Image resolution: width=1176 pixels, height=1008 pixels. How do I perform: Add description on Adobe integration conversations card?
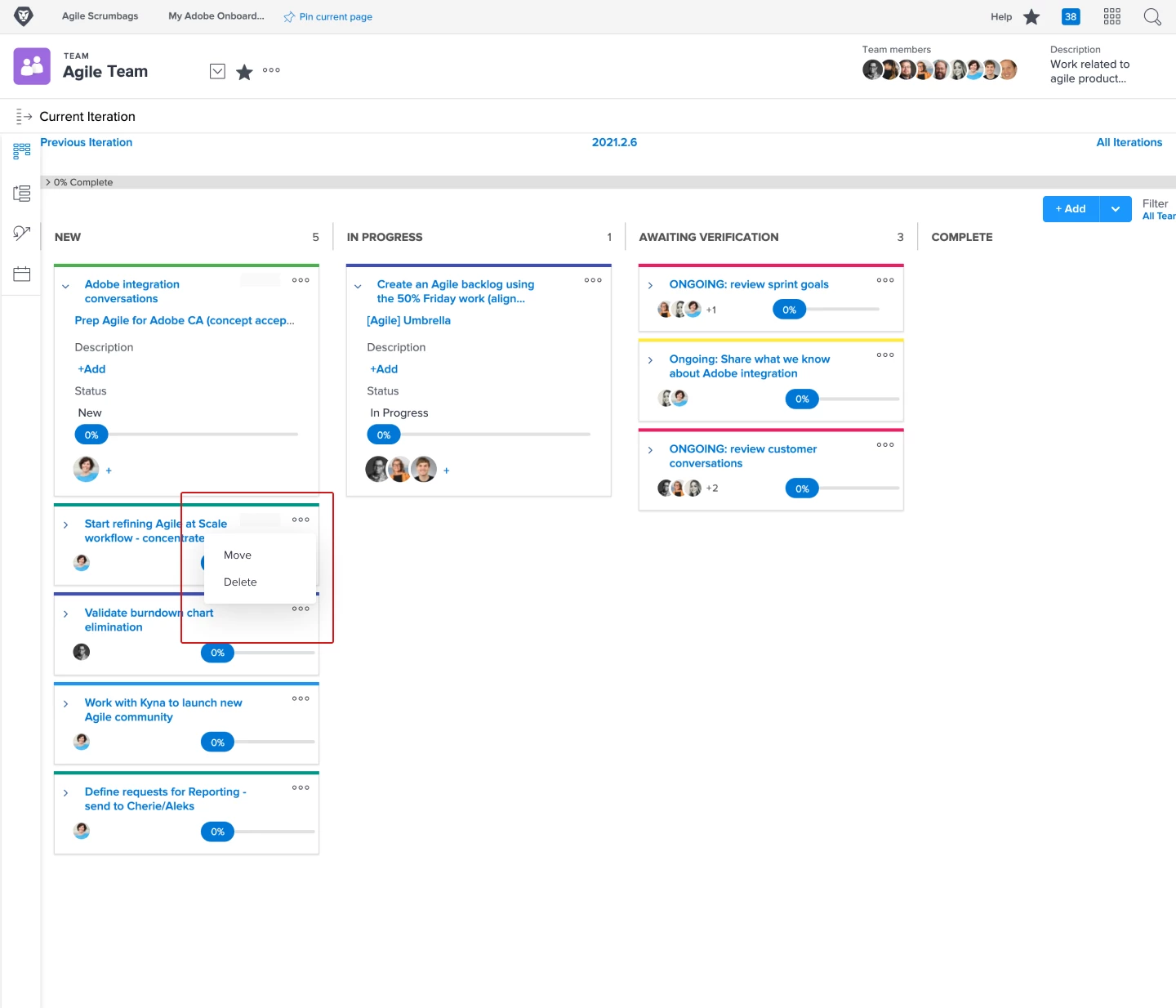pyautogui.click(x=91, y=369)
